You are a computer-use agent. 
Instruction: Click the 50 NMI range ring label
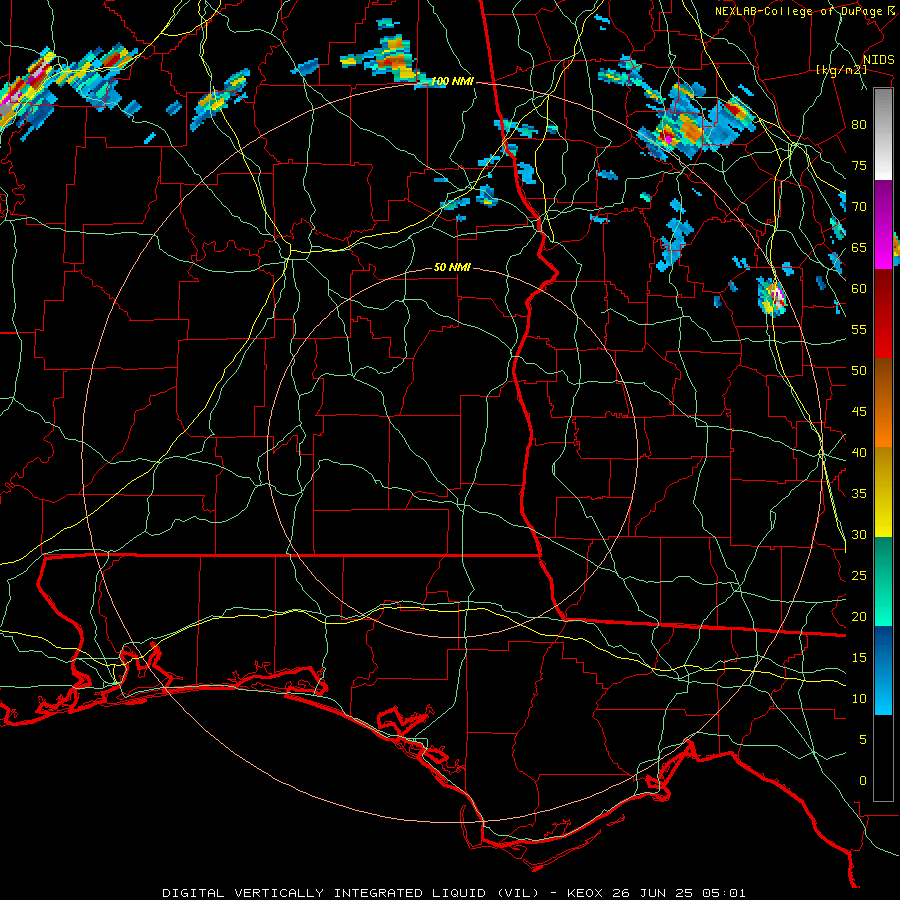(452, 267)
